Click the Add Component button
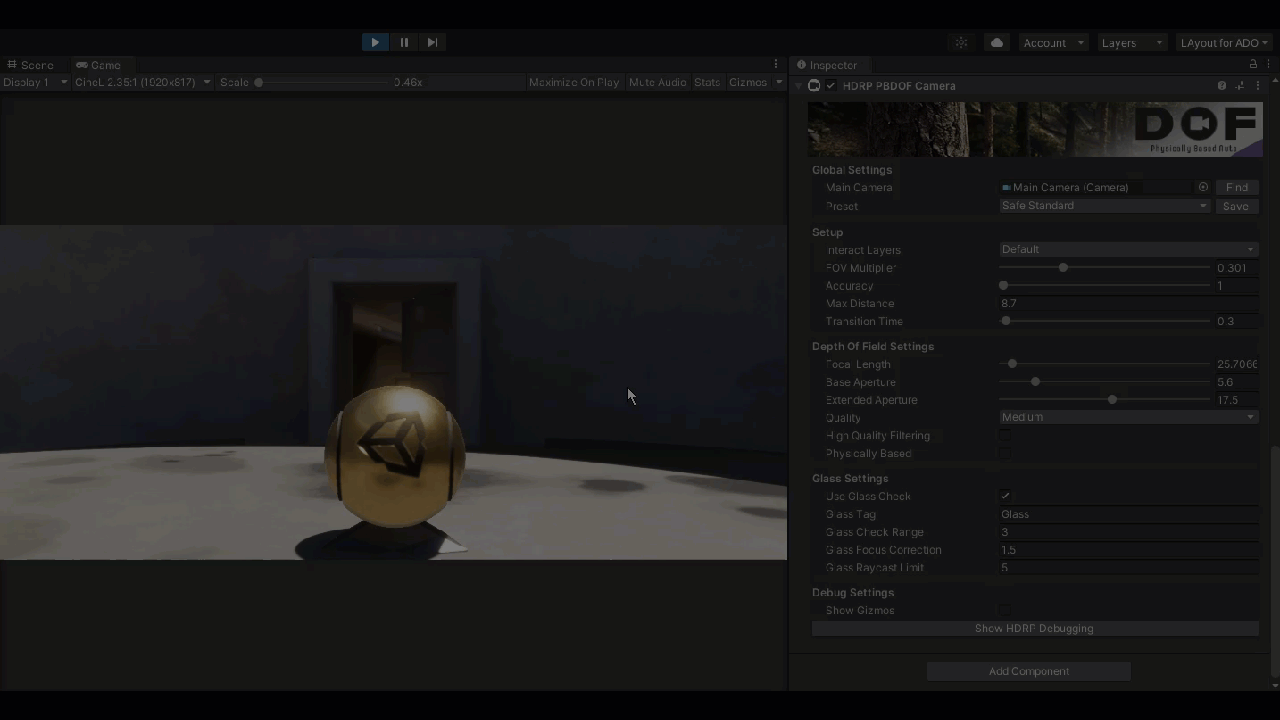 click(1028, 671)
